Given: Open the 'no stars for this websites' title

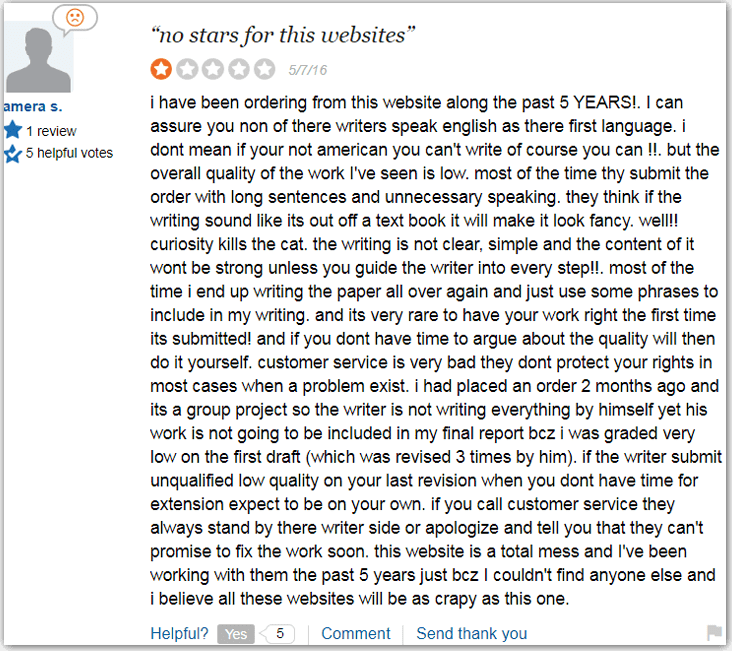Looking at the screenshot, I should (283, 35).
